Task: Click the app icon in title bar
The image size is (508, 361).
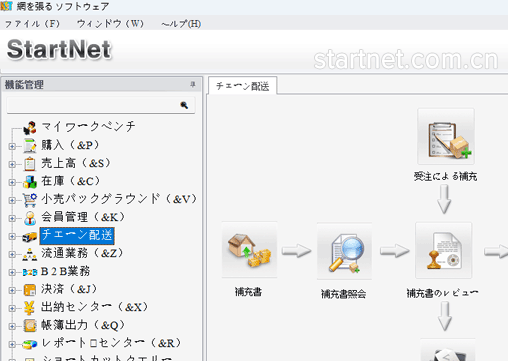Action: tap(6, 6)
